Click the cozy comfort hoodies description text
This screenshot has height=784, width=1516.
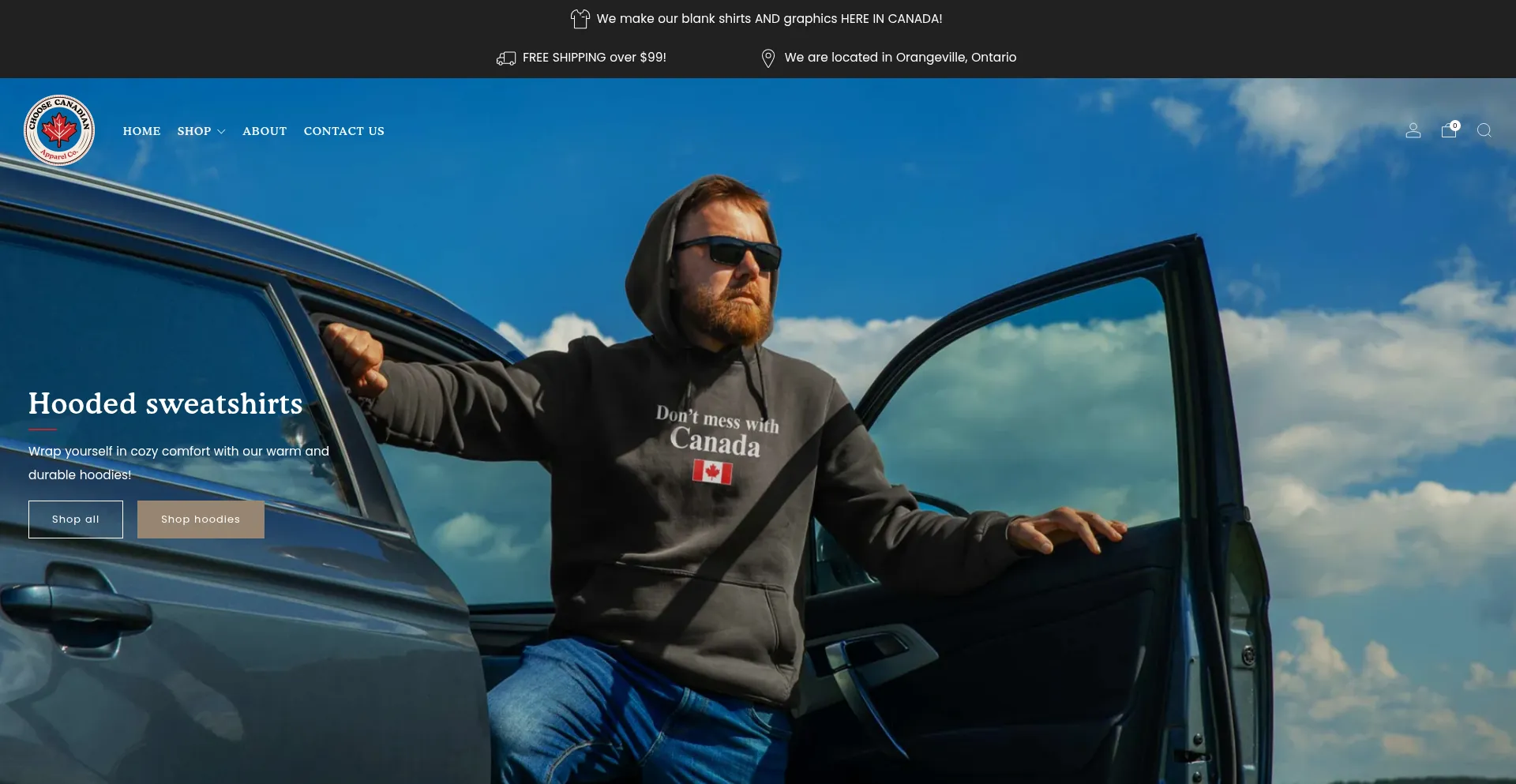tap(178, 463)
